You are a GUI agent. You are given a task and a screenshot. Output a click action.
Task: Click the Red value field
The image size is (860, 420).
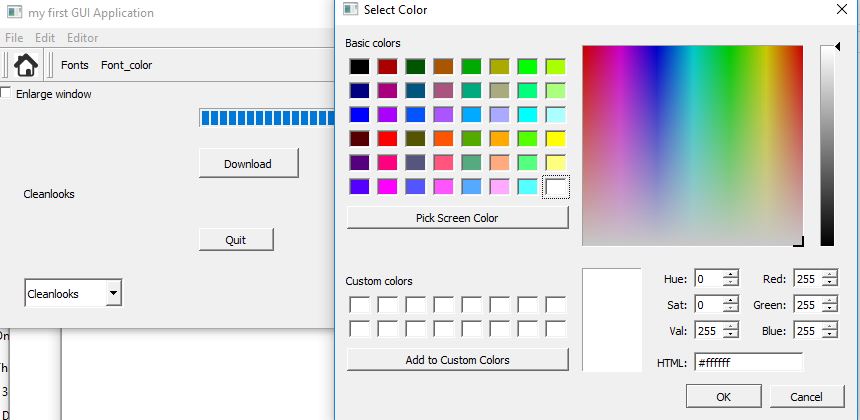click(808, 279)
